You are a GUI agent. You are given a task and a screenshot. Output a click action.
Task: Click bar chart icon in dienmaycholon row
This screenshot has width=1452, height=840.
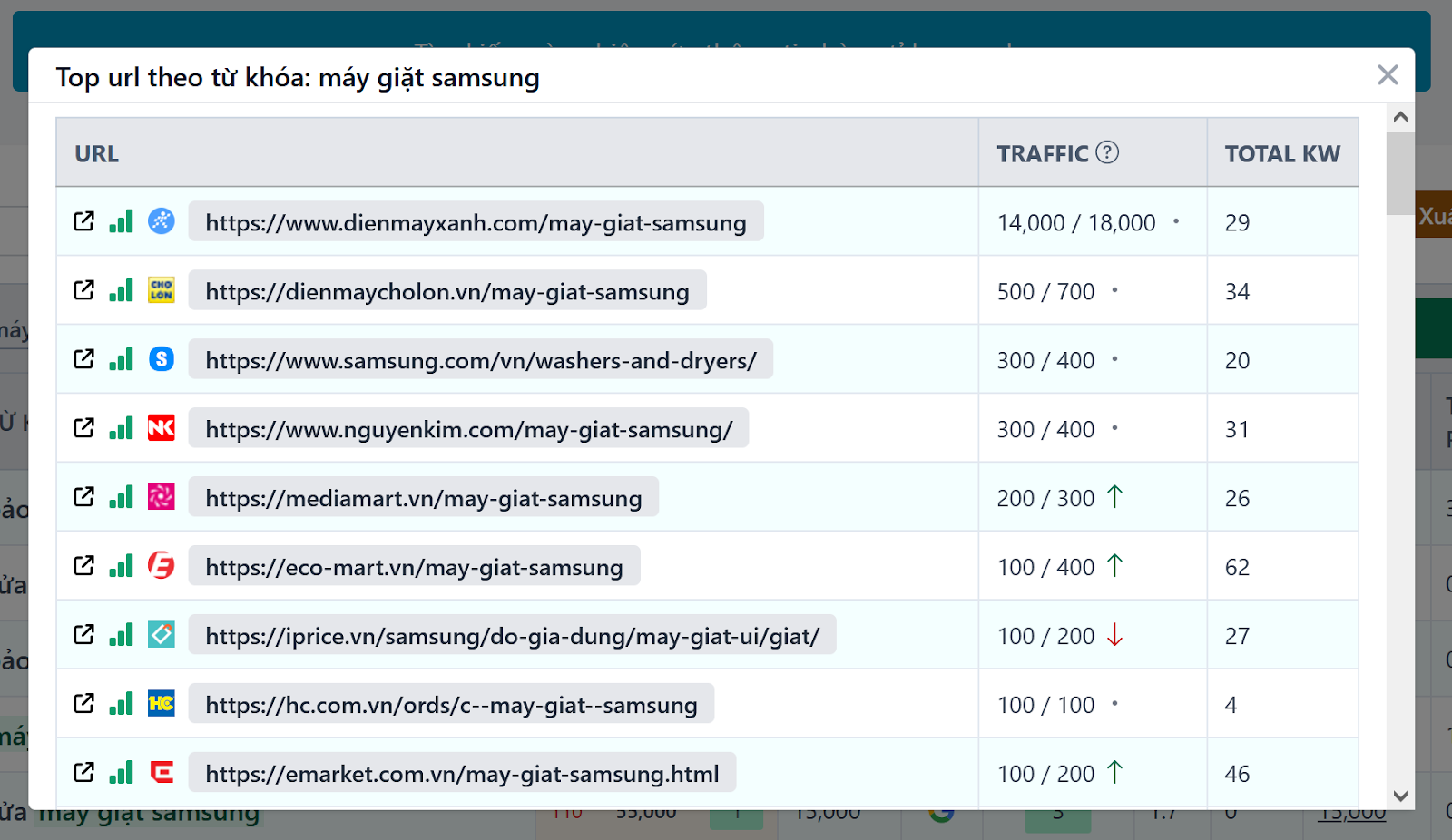121,290
